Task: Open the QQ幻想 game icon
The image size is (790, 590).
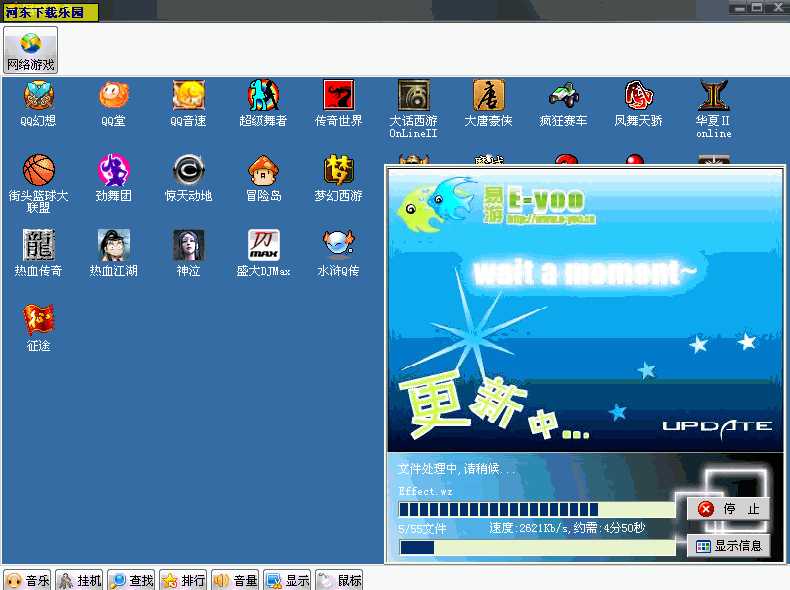Action: (x=38, y=96)
